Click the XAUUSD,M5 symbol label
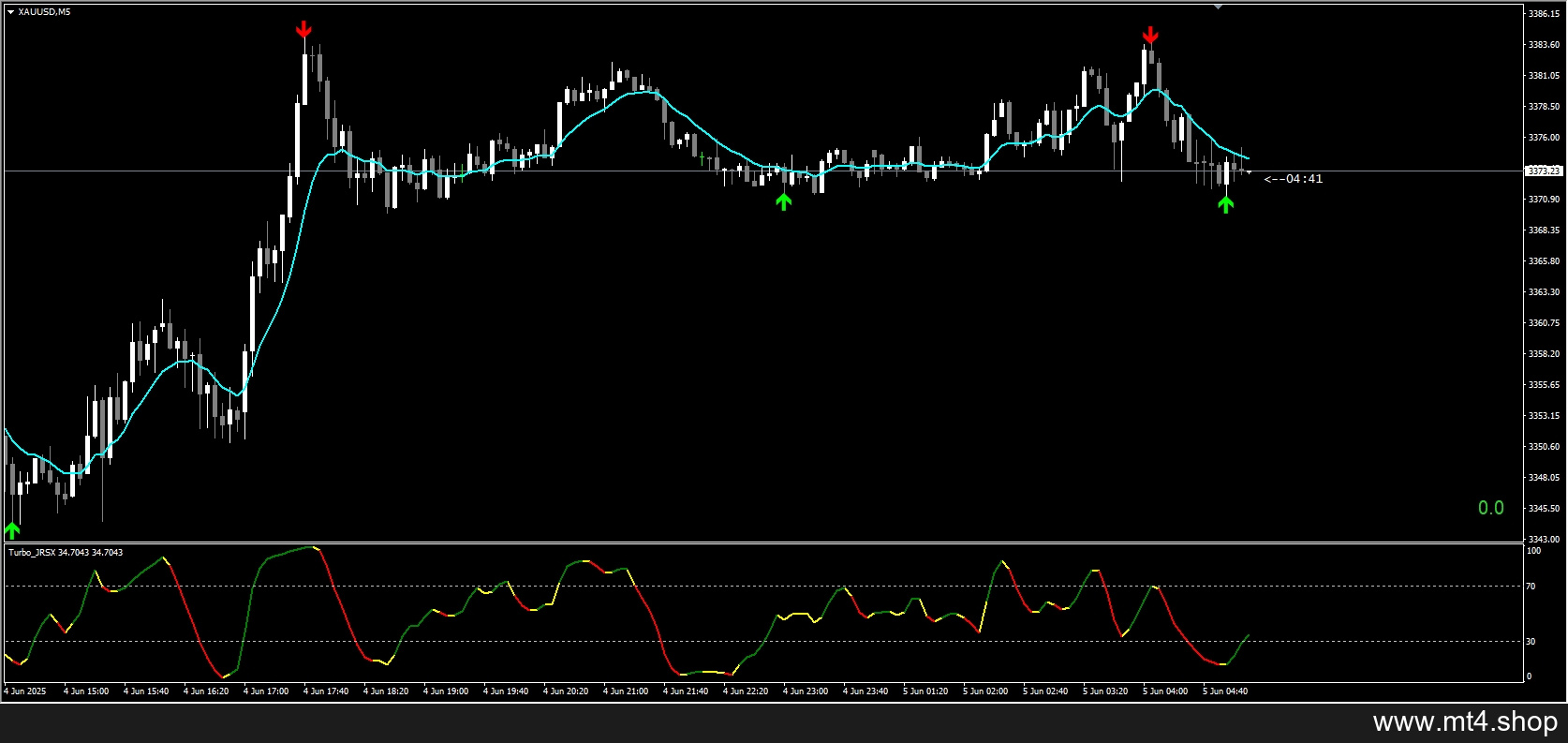Screen dimensions: 1568x743 44,12
